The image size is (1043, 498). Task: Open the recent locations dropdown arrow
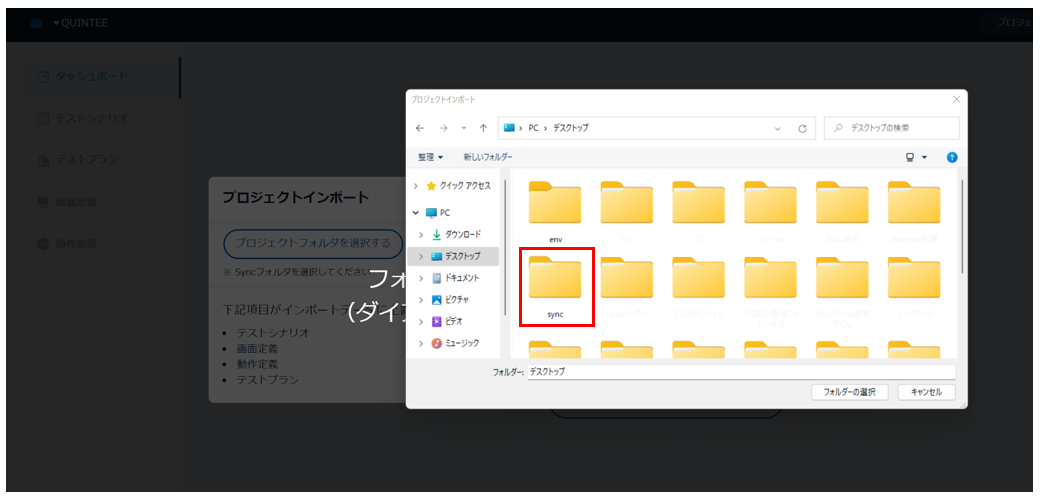pos(463,129)
